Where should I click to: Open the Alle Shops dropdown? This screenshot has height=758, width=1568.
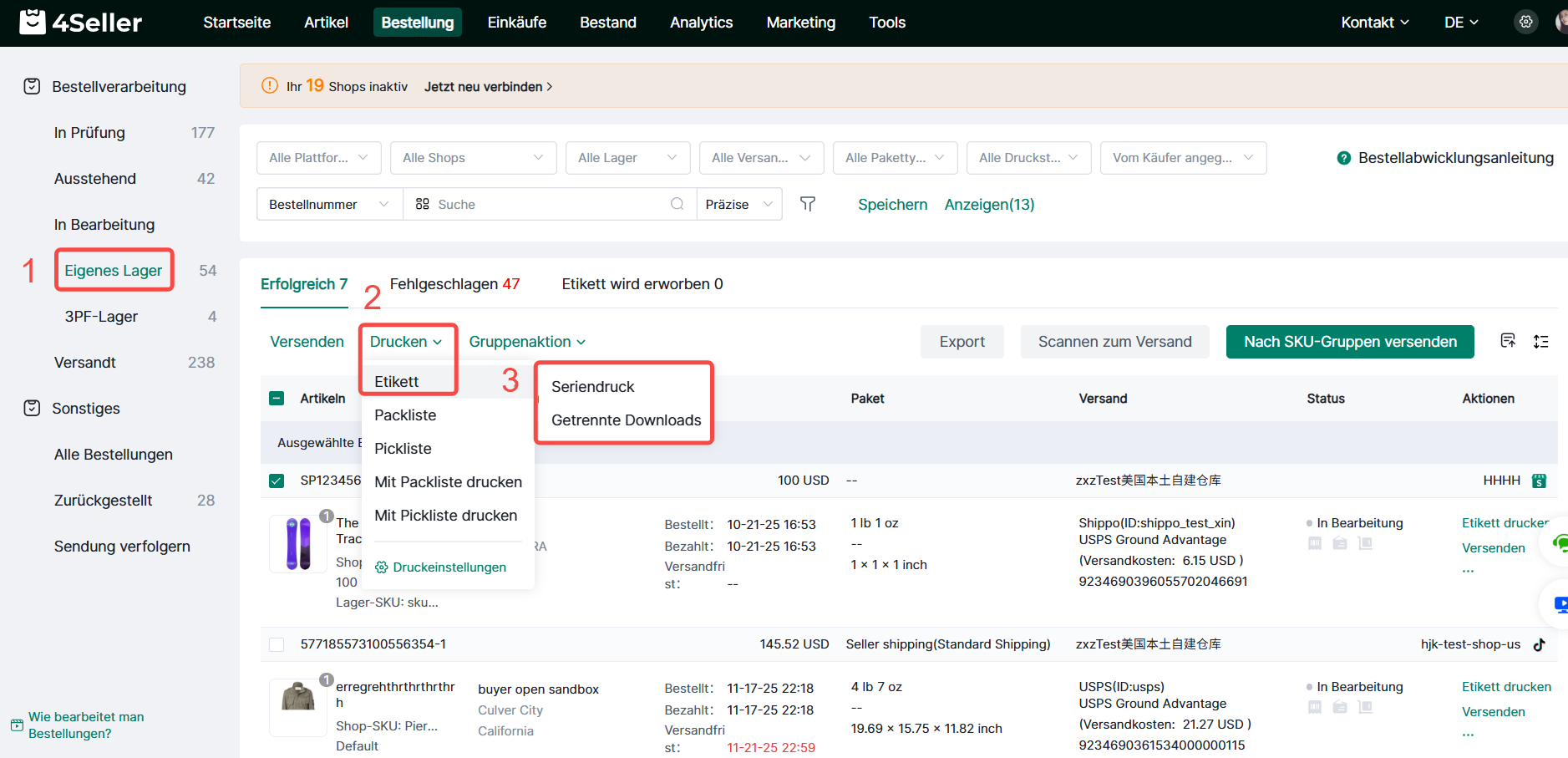[473, 158]
